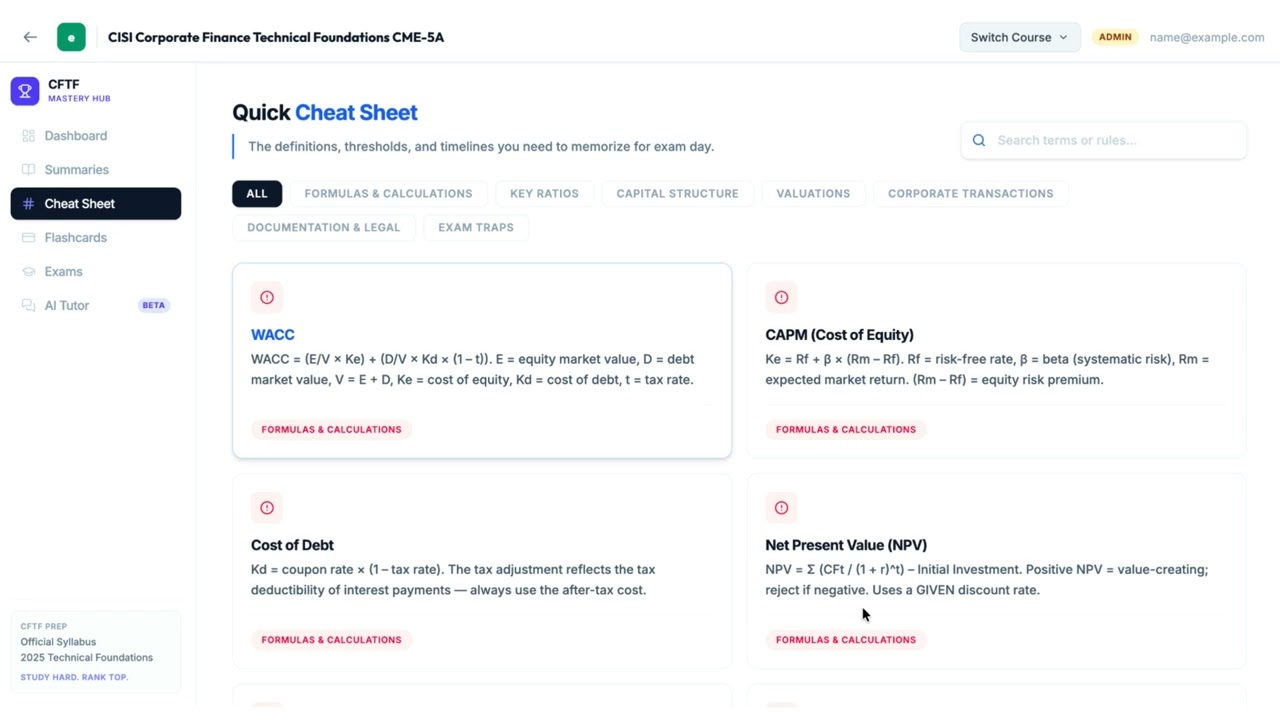Screen dimensions: 1280x720
Task: Open Summaries book icon in sidebar
Action: (x=28, y=170)
